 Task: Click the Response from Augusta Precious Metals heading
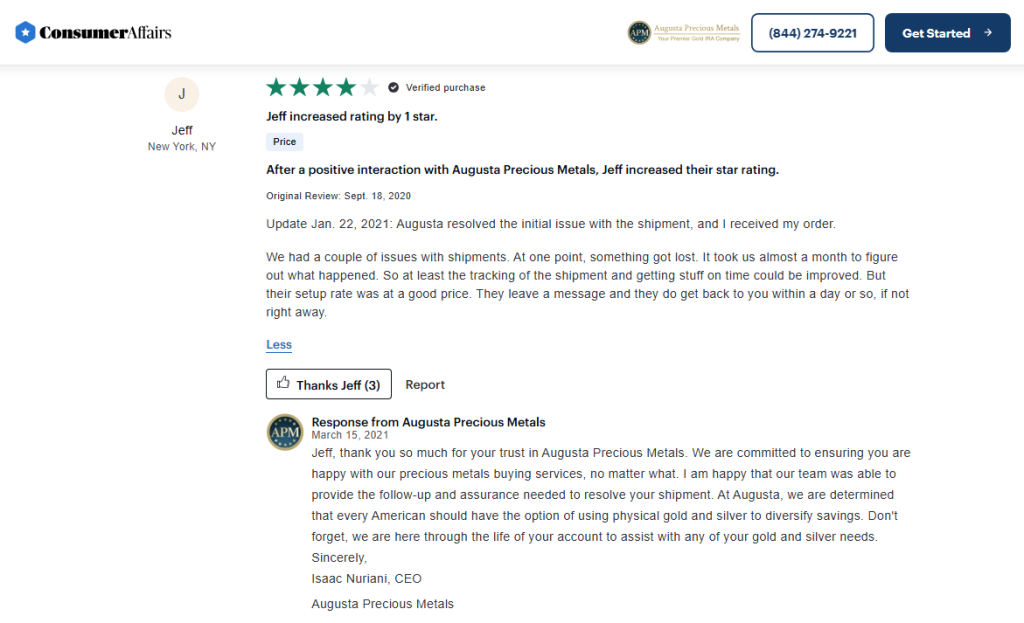point(428,421)
